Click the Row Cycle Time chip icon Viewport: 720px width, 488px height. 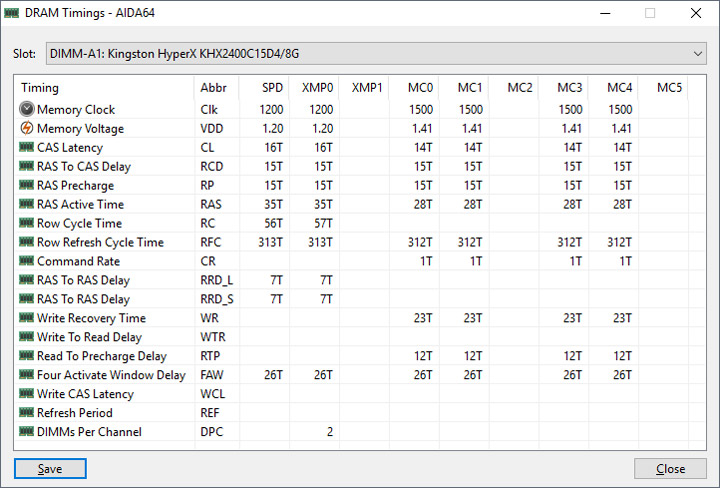pos(27,224)
